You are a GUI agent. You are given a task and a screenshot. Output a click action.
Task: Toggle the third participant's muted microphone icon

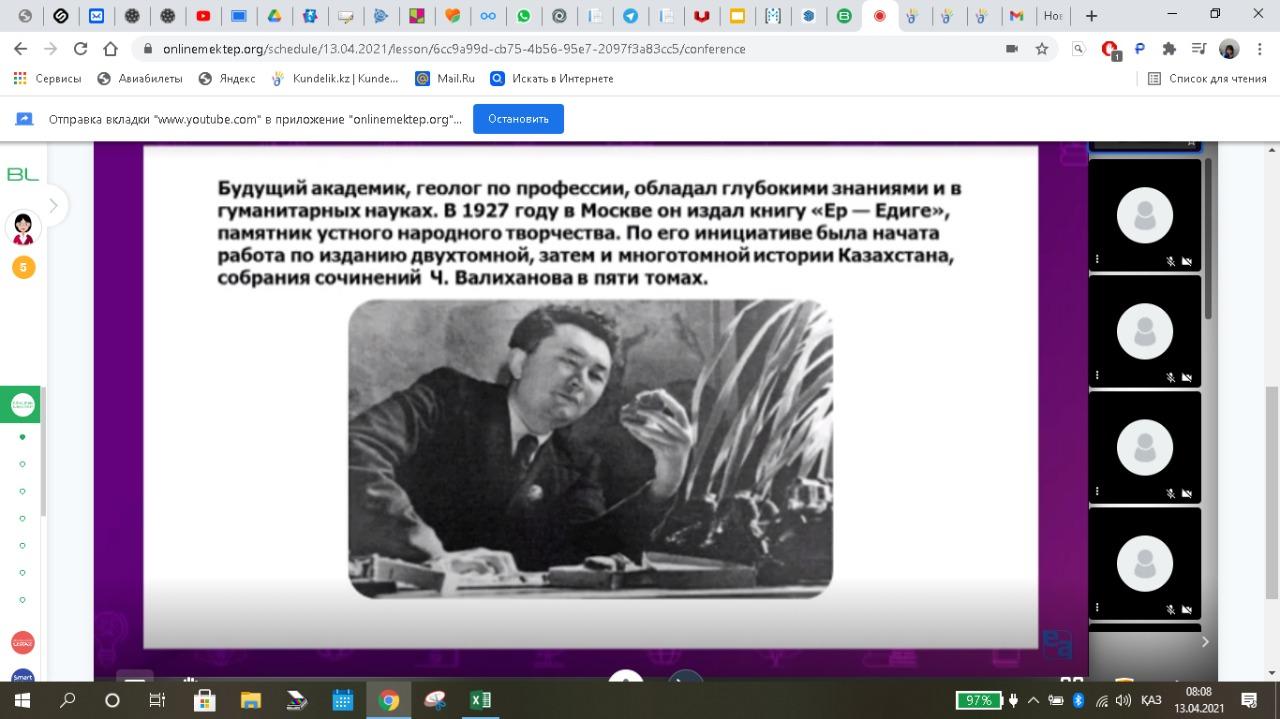click(x=1170, y=493)
